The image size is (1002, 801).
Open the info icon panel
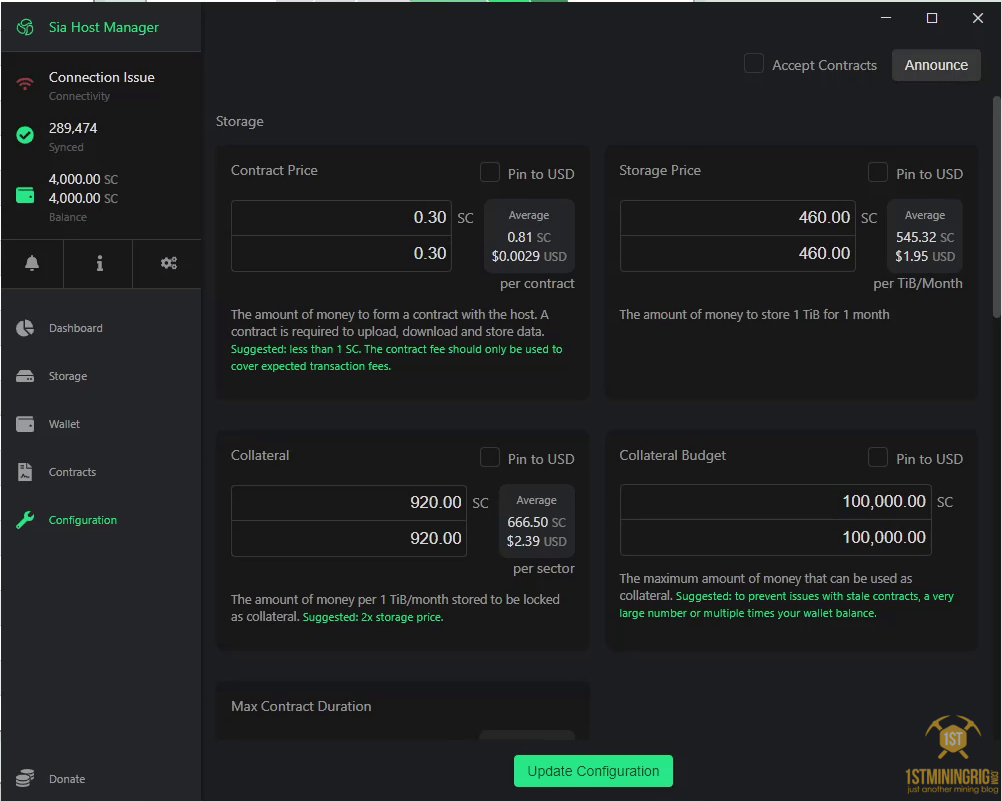(x=100, y=263)
